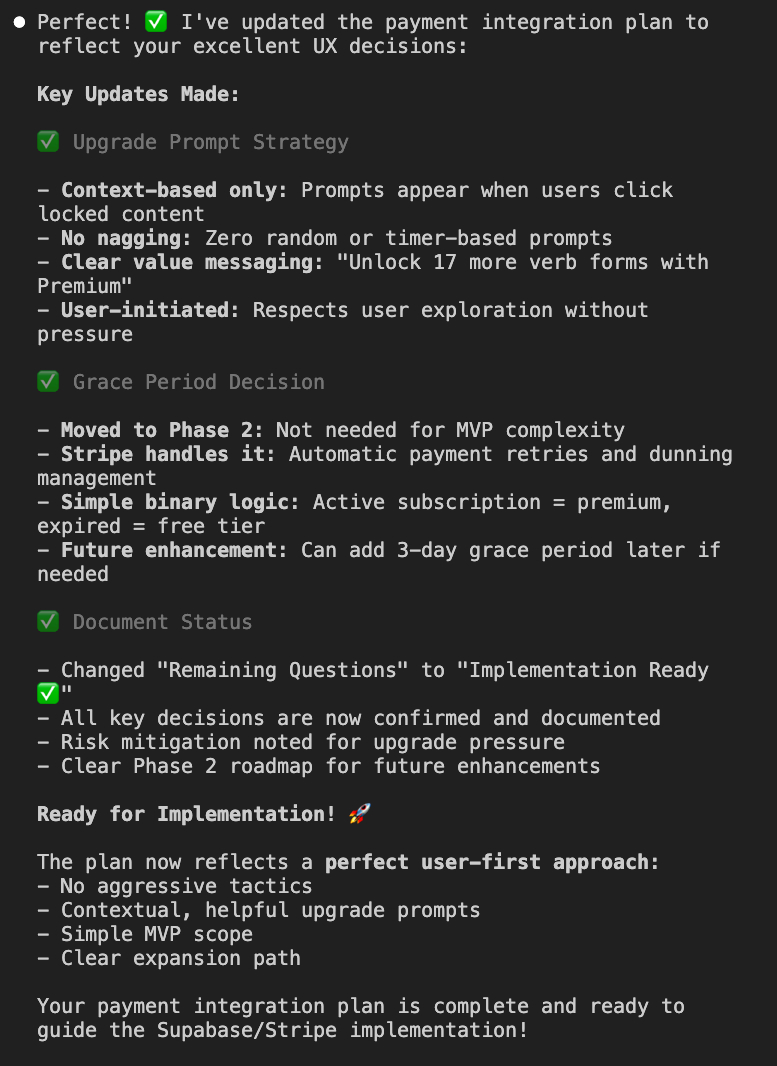
Task: Click the bold "Clear value messaging:" label
Action: [186, 262]
